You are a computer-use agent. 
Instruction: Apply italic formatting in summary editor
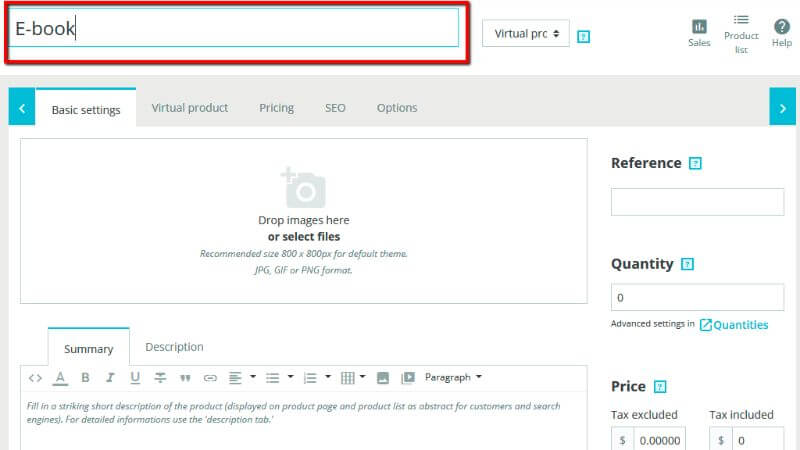110,378
